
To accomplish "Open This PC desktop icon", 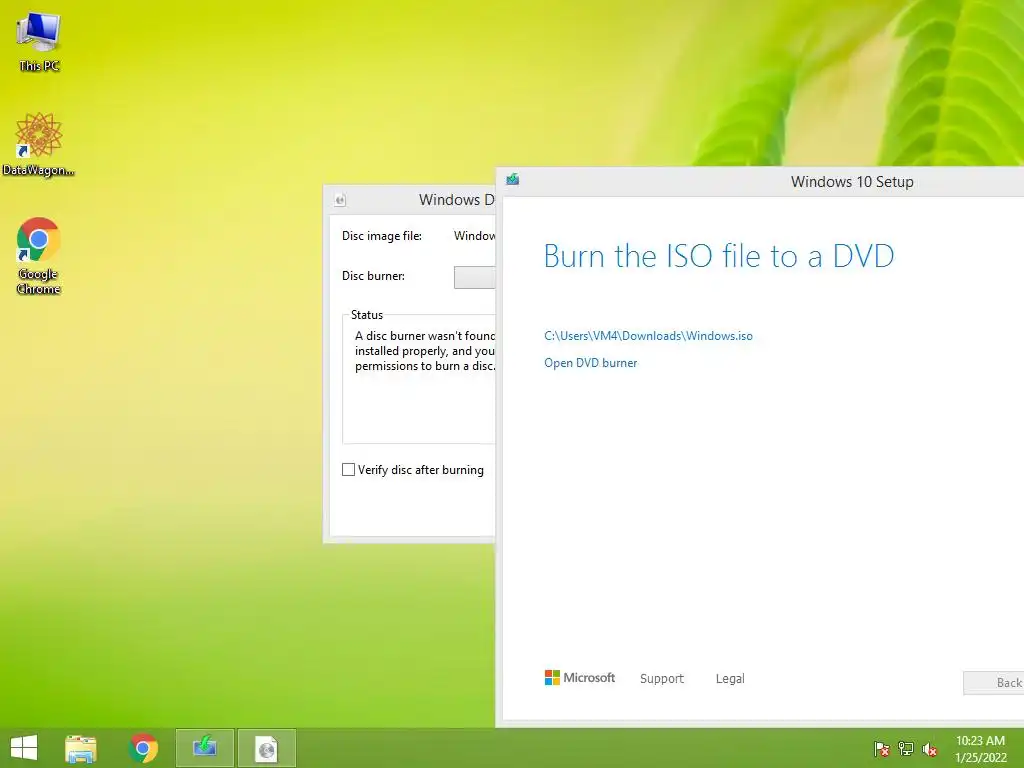I will pos(39,40).
